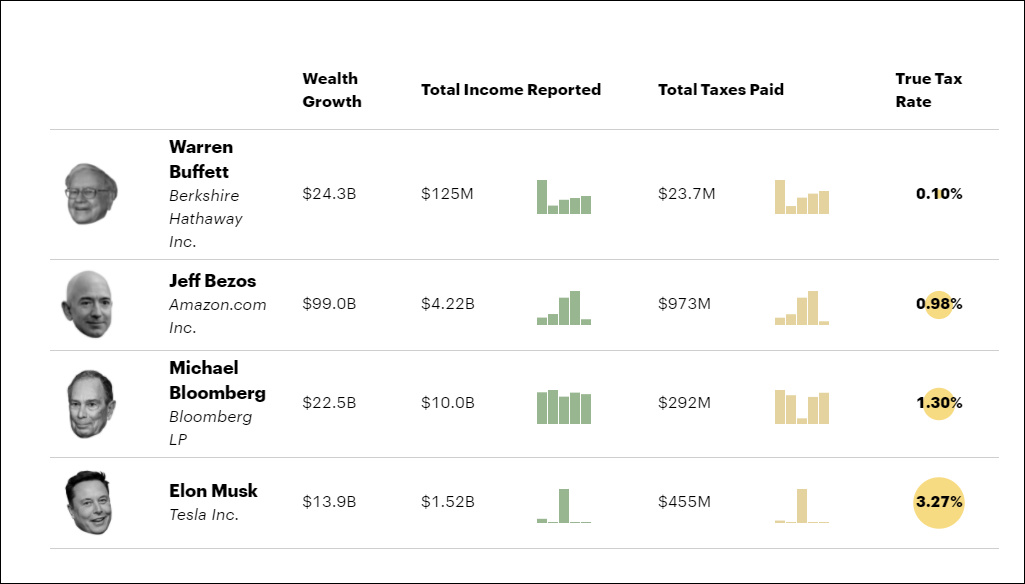Click Jeff Bezos's yellow taxes bar chart
This screenshot has width=1025, height=584.
pyautogui.click(x=802, y=309)
